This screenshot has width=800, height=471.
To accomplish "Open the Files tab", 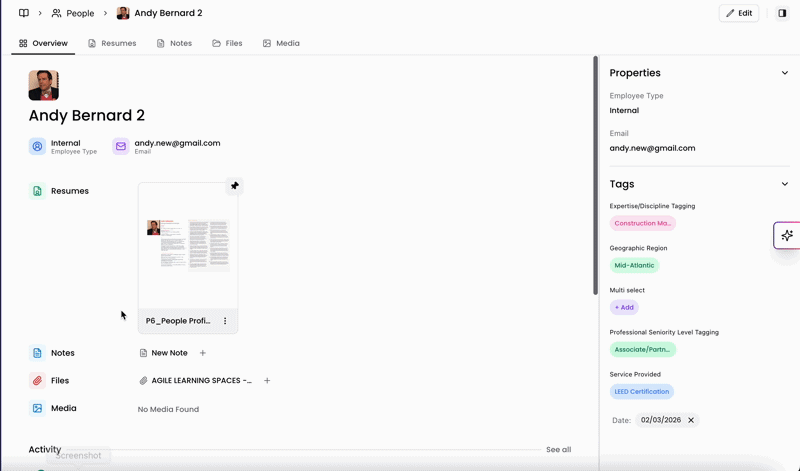I will click(228, 43).
